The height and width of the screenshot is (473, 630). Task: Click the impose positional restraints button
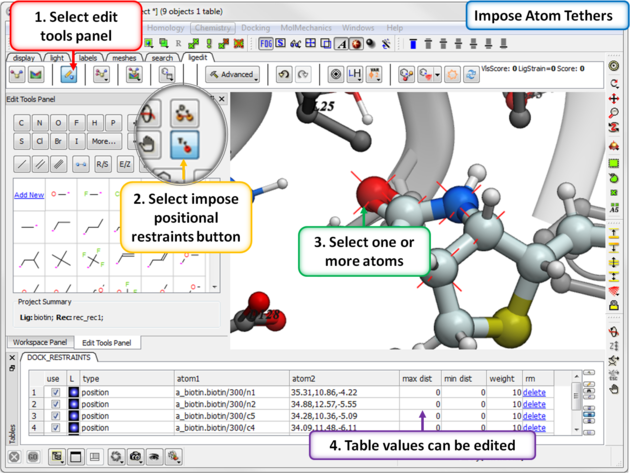click(185, 146)
